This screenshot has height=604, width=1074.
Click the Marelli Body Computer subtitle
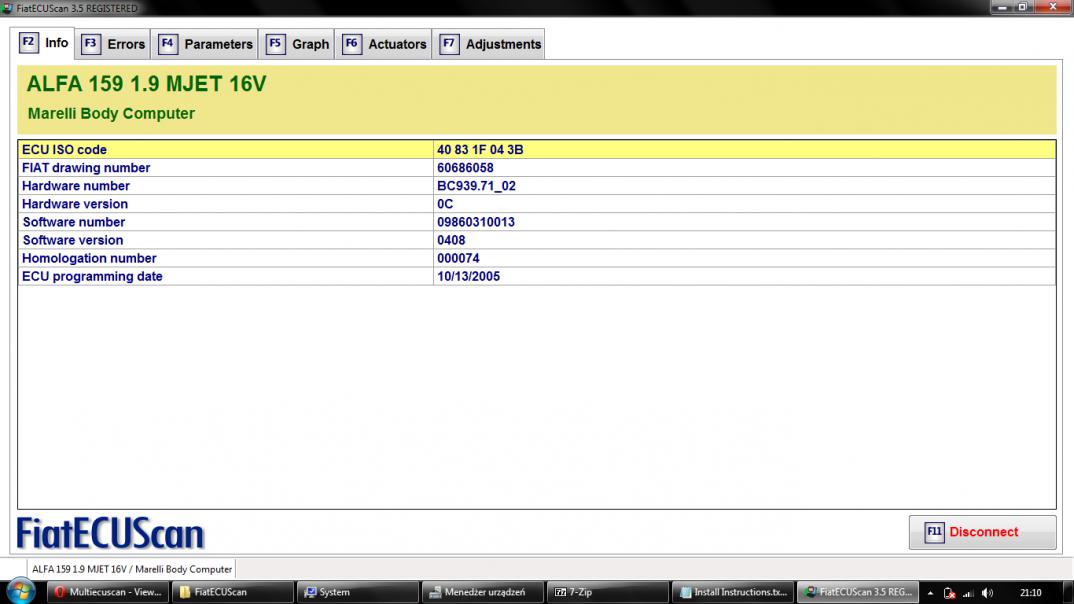click(111, 114)
